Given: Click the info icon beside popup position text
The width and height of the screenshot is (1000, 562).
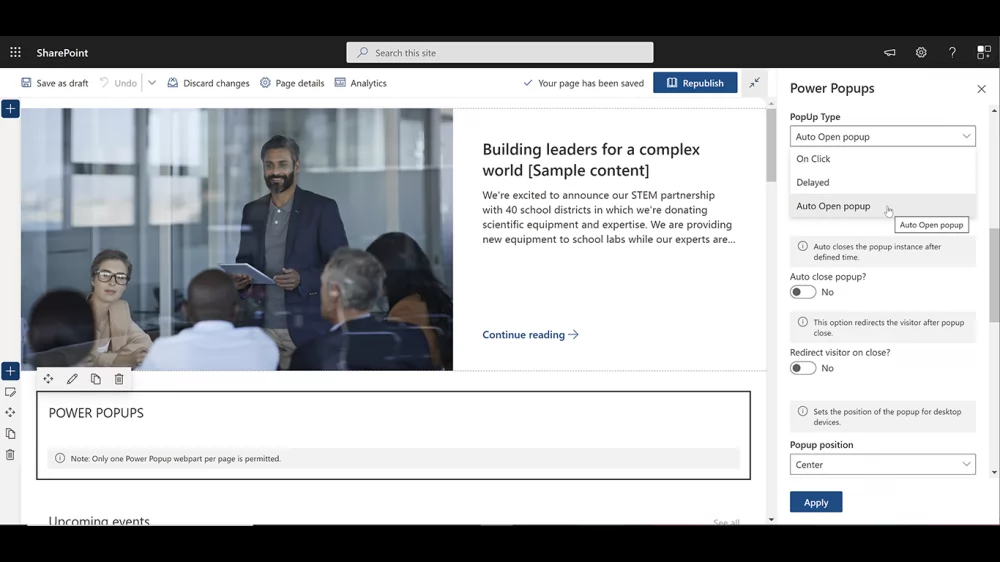Looking at the screenshot, I should [803, 411].
